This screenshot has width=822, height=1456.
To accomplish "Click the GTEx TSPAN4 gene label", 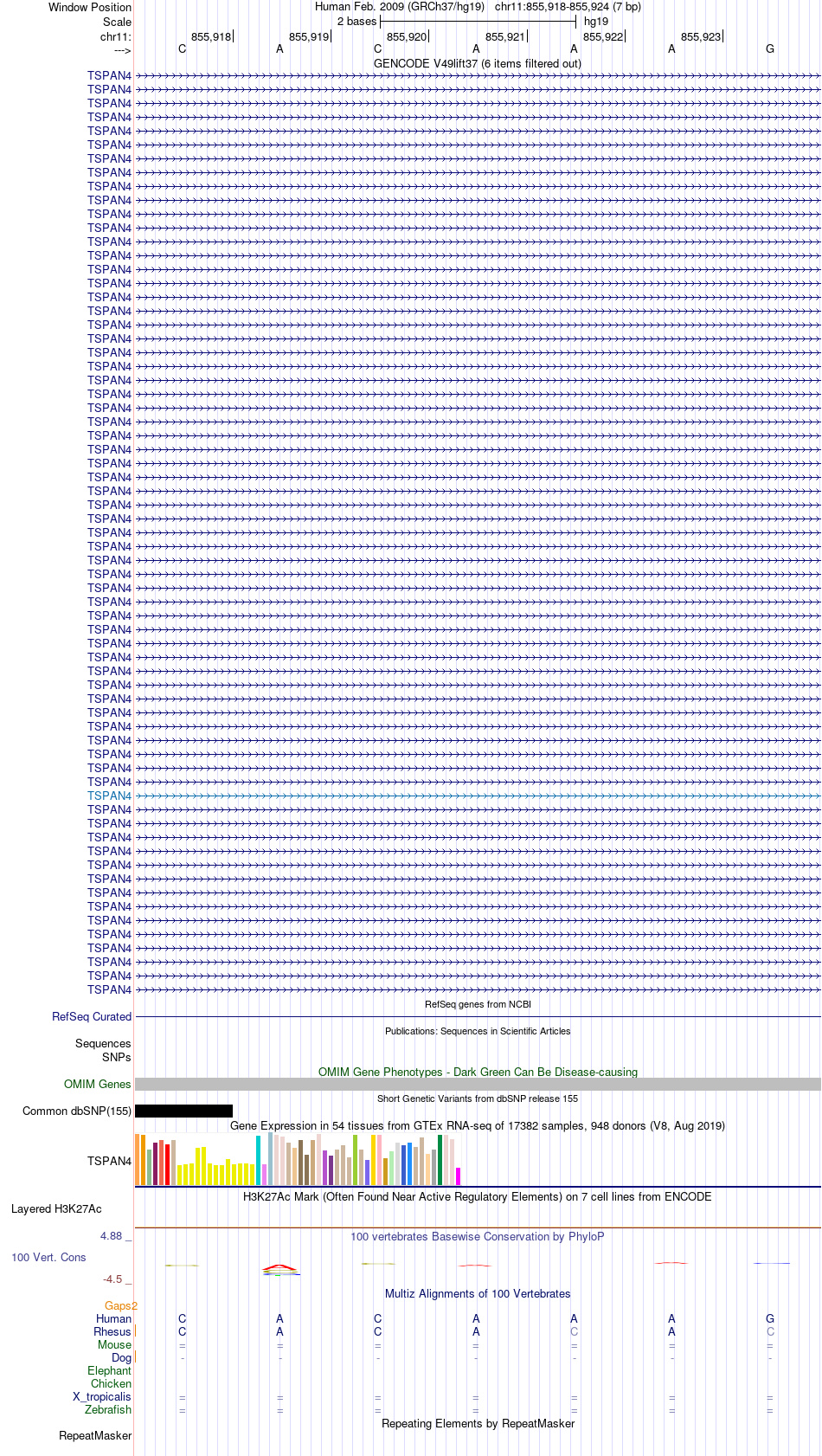I will point(109,1161).
